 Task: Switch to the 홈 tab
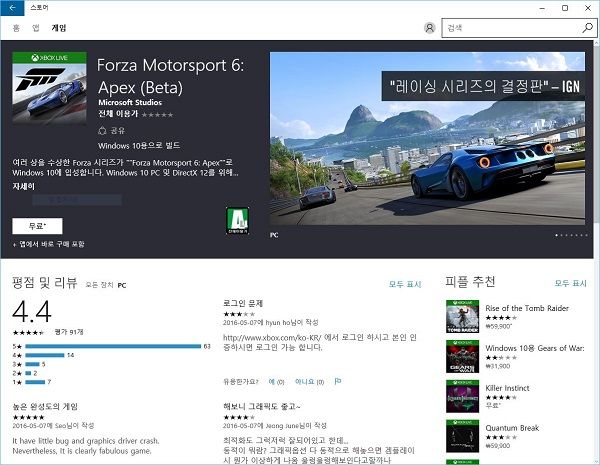tap(16, 28)
